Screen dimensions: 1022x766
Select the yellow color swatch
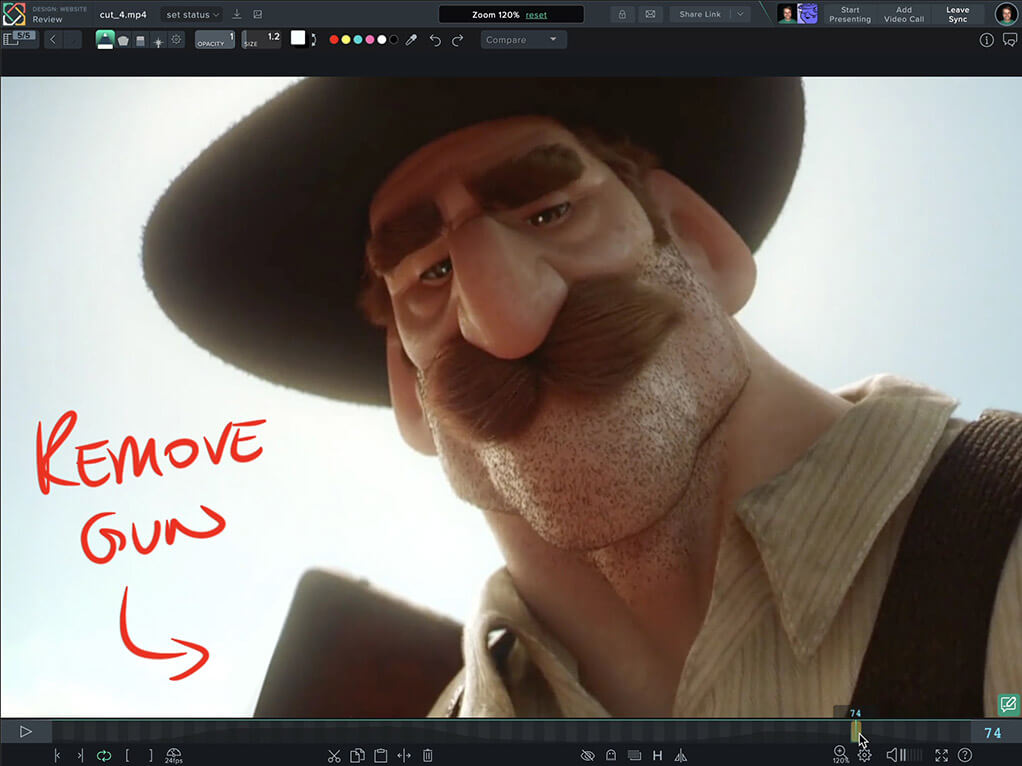(346, 40)
